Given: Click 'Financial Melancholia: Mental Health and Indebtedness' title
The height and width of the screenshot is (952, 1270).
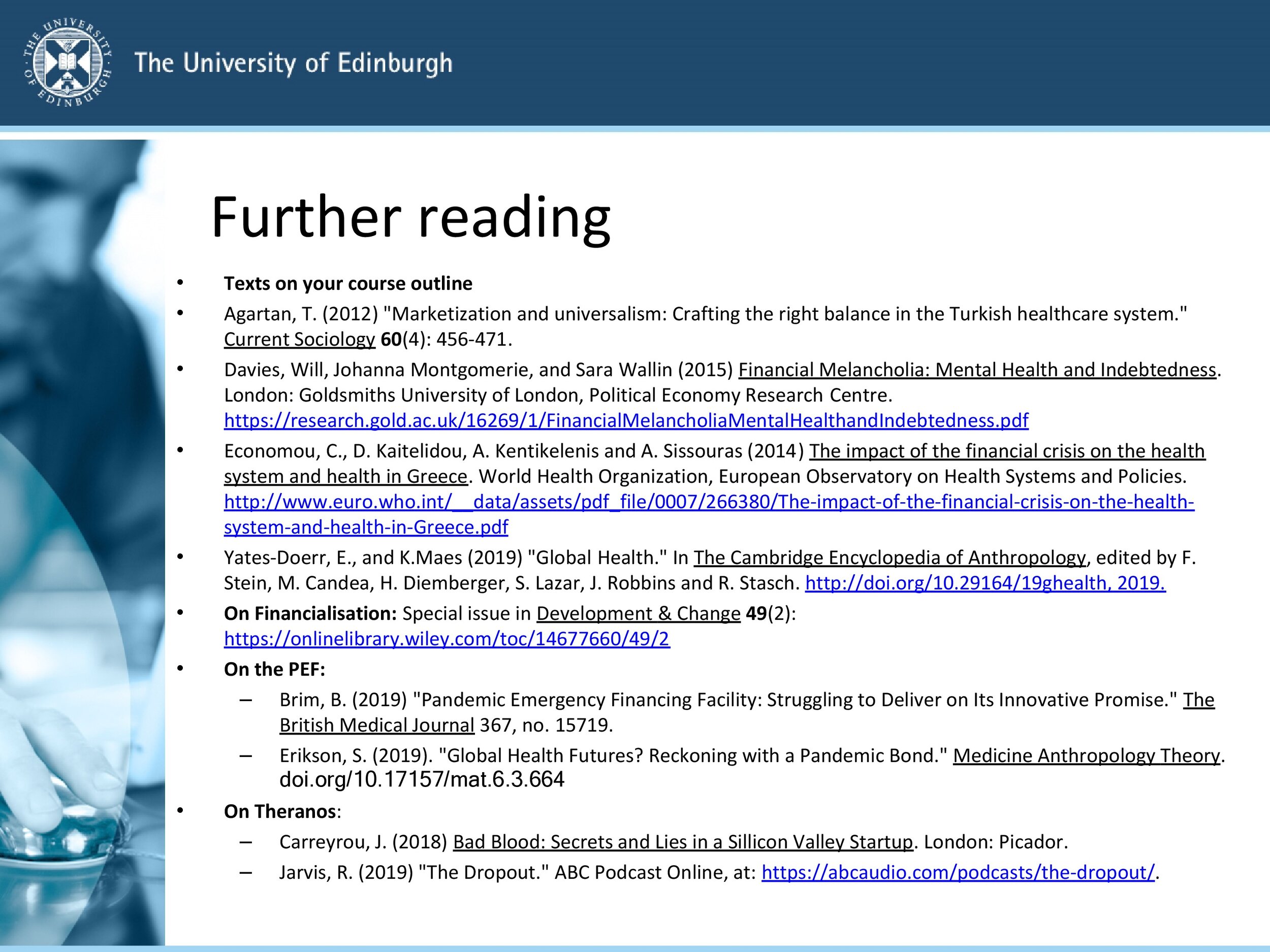Looking at the screenshot, I should [x=977, y=370].
